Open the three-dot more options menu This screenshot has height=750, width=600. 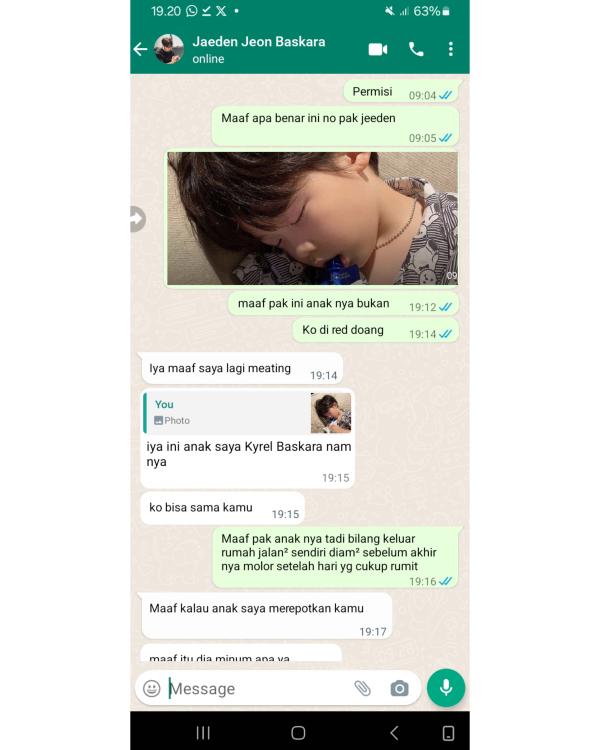tap(451, 49)
